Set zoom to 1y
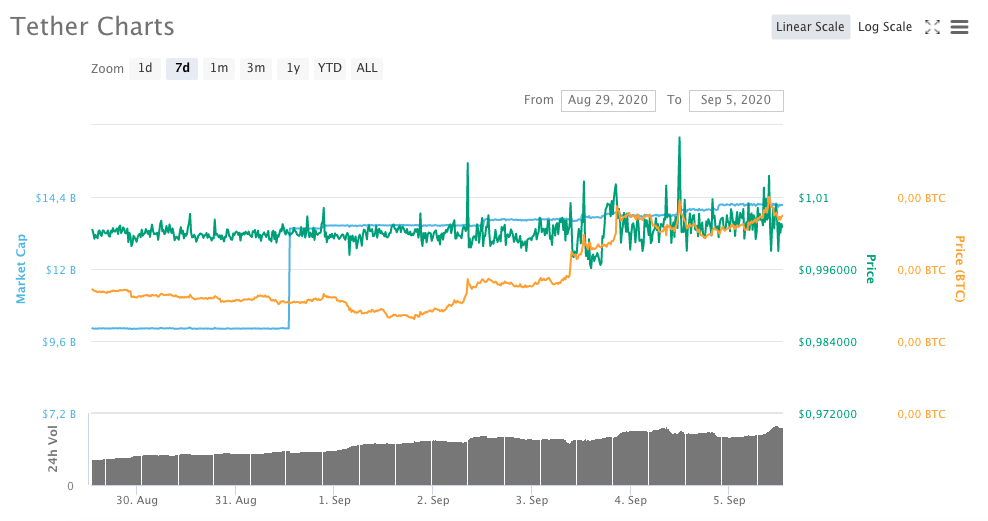Image resolution: width=988 pixels, height=521 pixels. click(293, 68)
